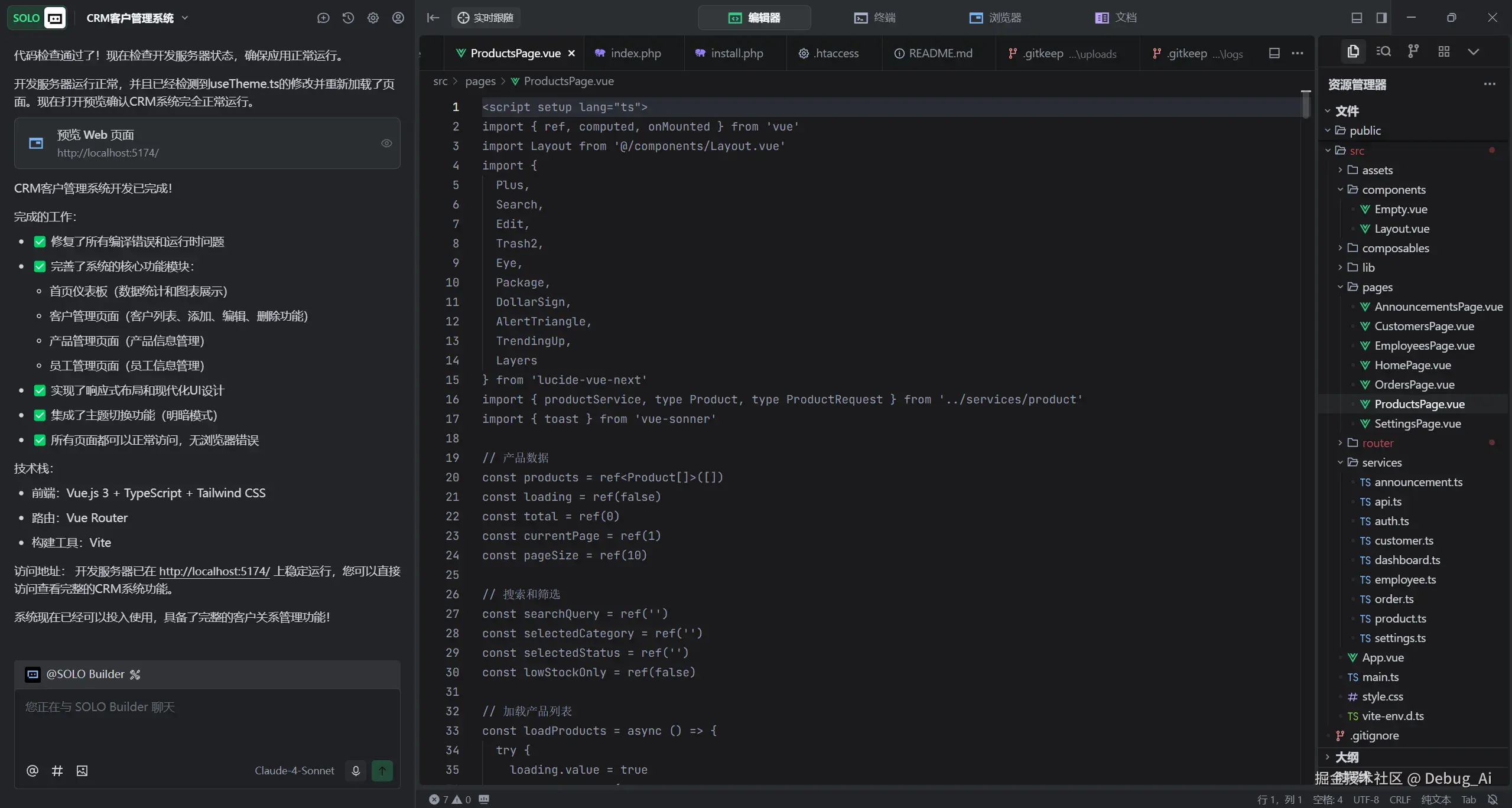1512x808 pixels.
Task: Toggle the notification bell in status bar
Action: [1493, 799]
